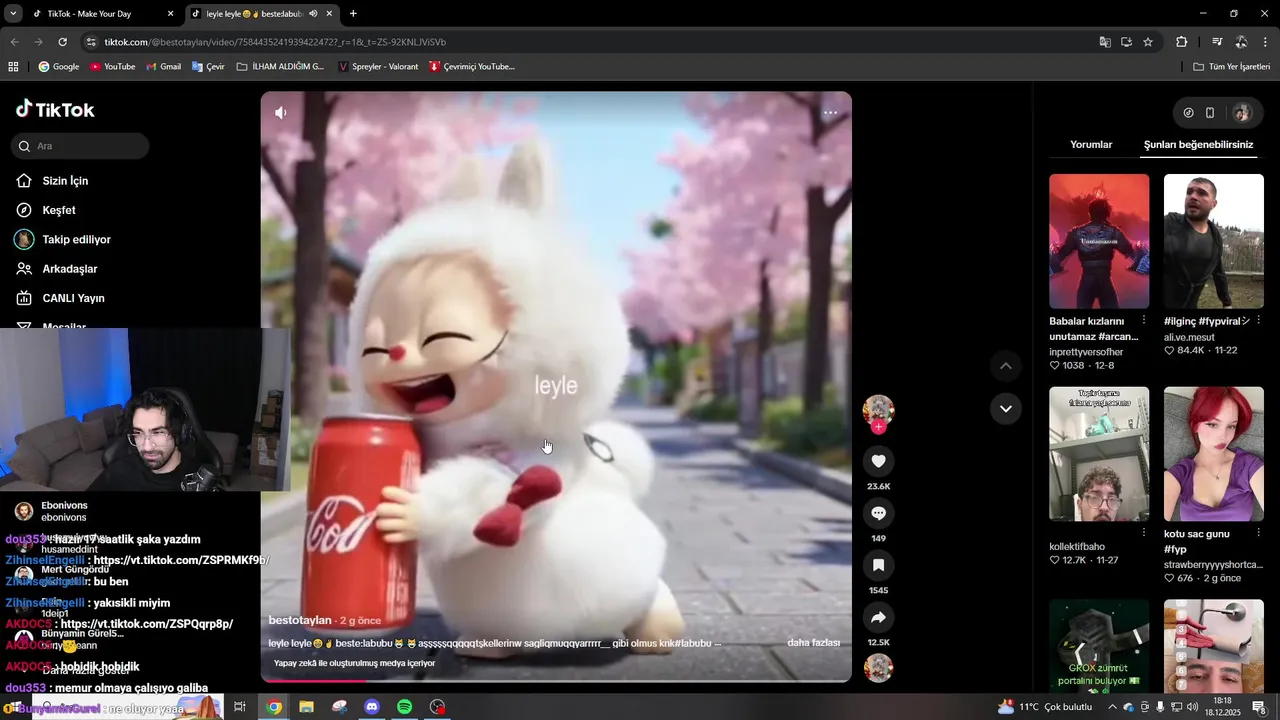Open Arkadaşlar in the sidebar

pos(69,269)
